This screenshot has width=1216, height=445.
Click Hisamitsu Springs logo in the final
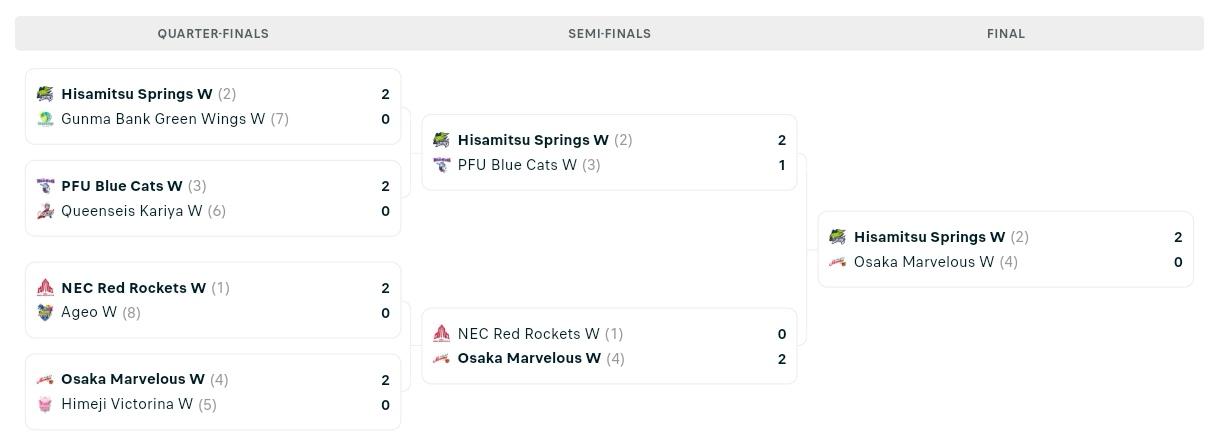(838, 237)
